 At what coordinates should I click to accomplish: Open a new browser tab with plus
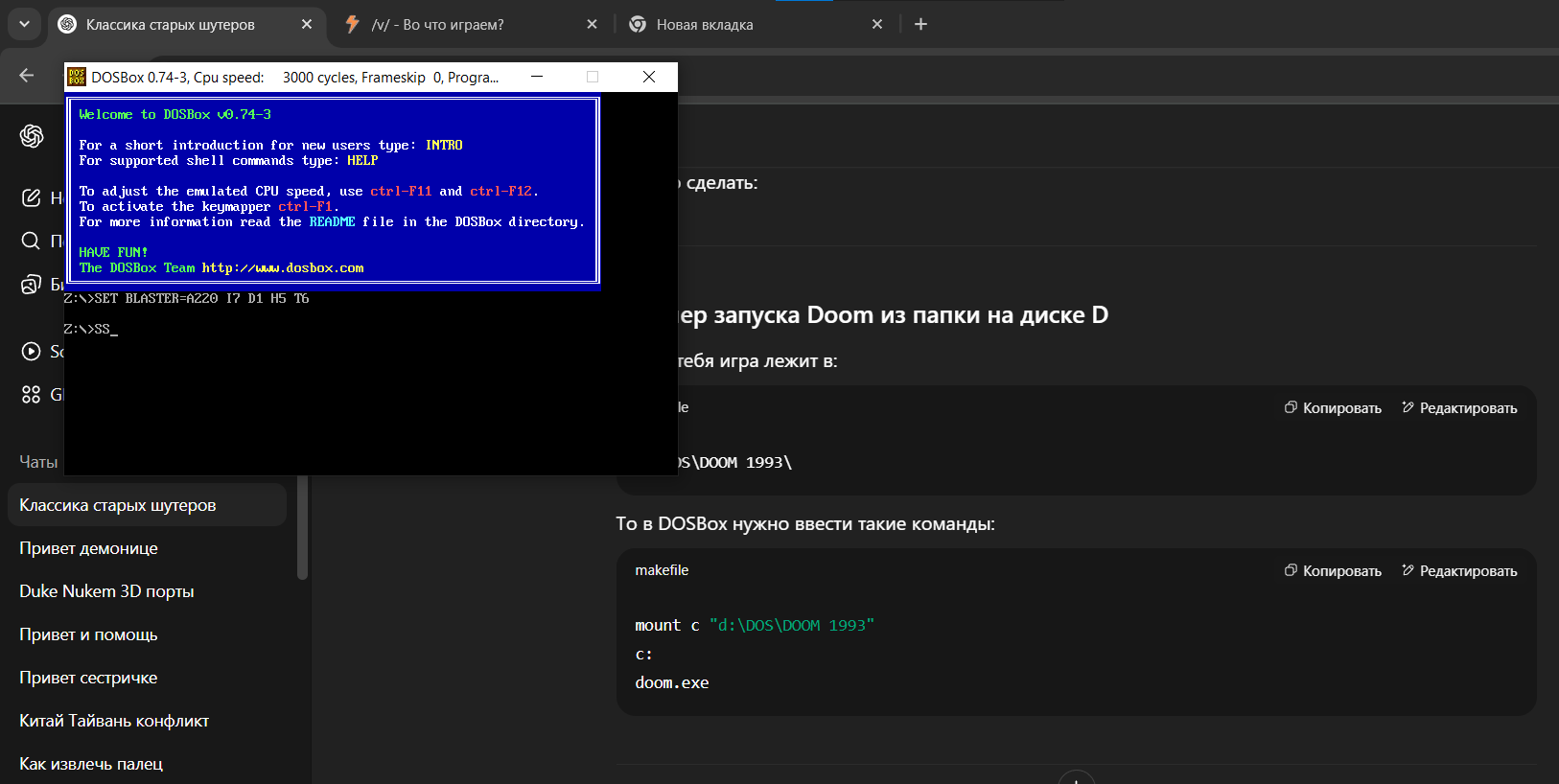[x=920, y=24]
